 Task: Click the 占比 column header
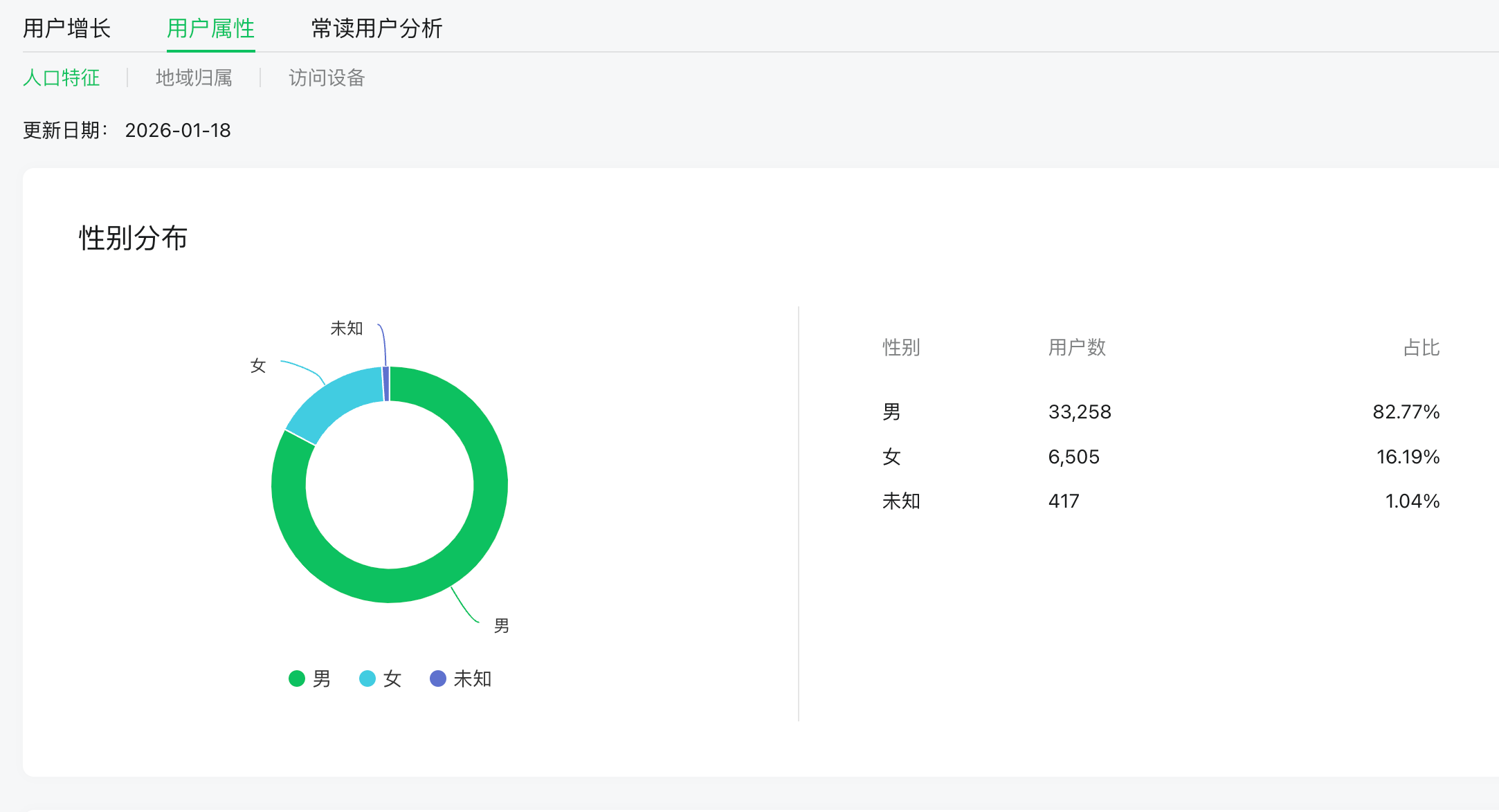coord(1421,347)
